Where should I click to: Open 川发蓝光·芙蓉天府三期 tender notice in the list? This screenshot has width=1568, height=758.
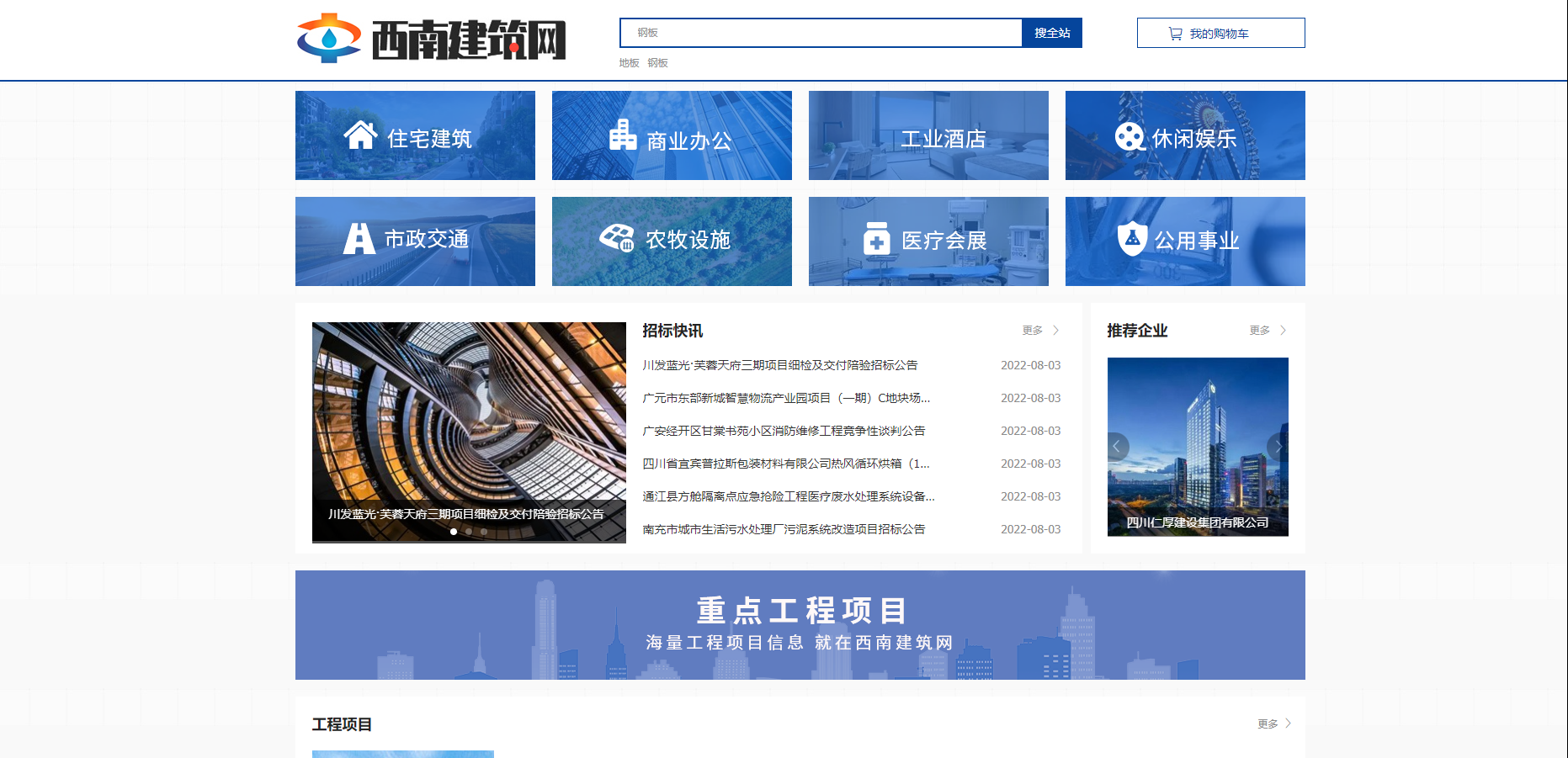(780, 365)
